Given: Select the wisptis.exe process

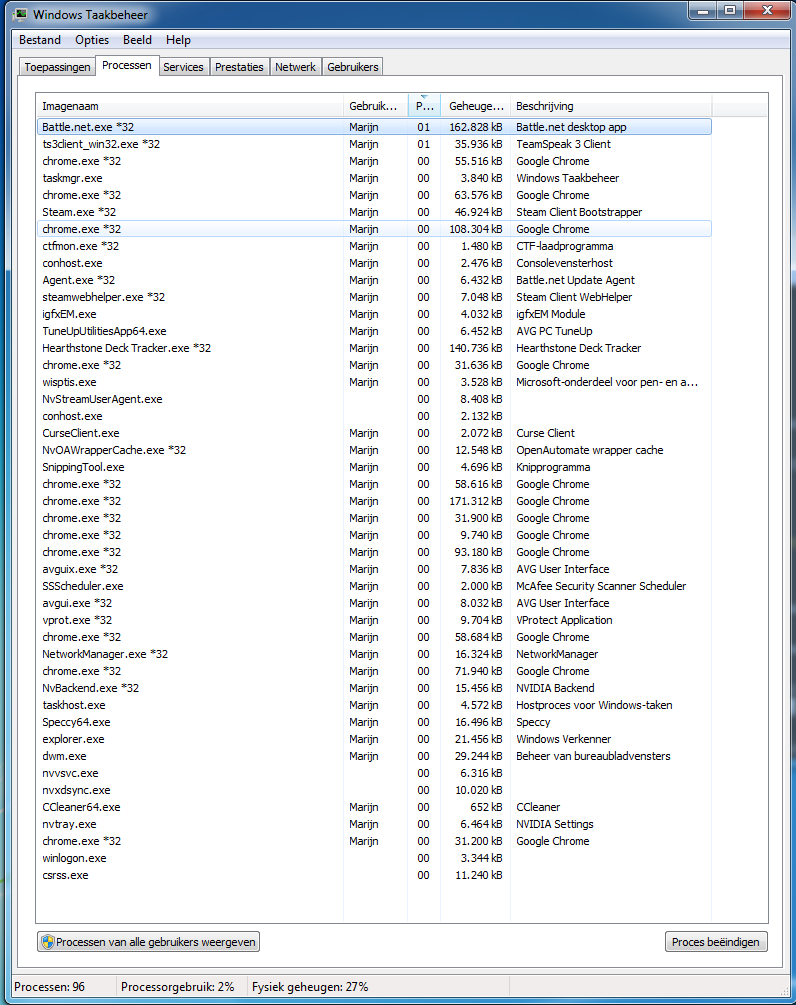Looking at the screenshot, I should coord(374,382).
